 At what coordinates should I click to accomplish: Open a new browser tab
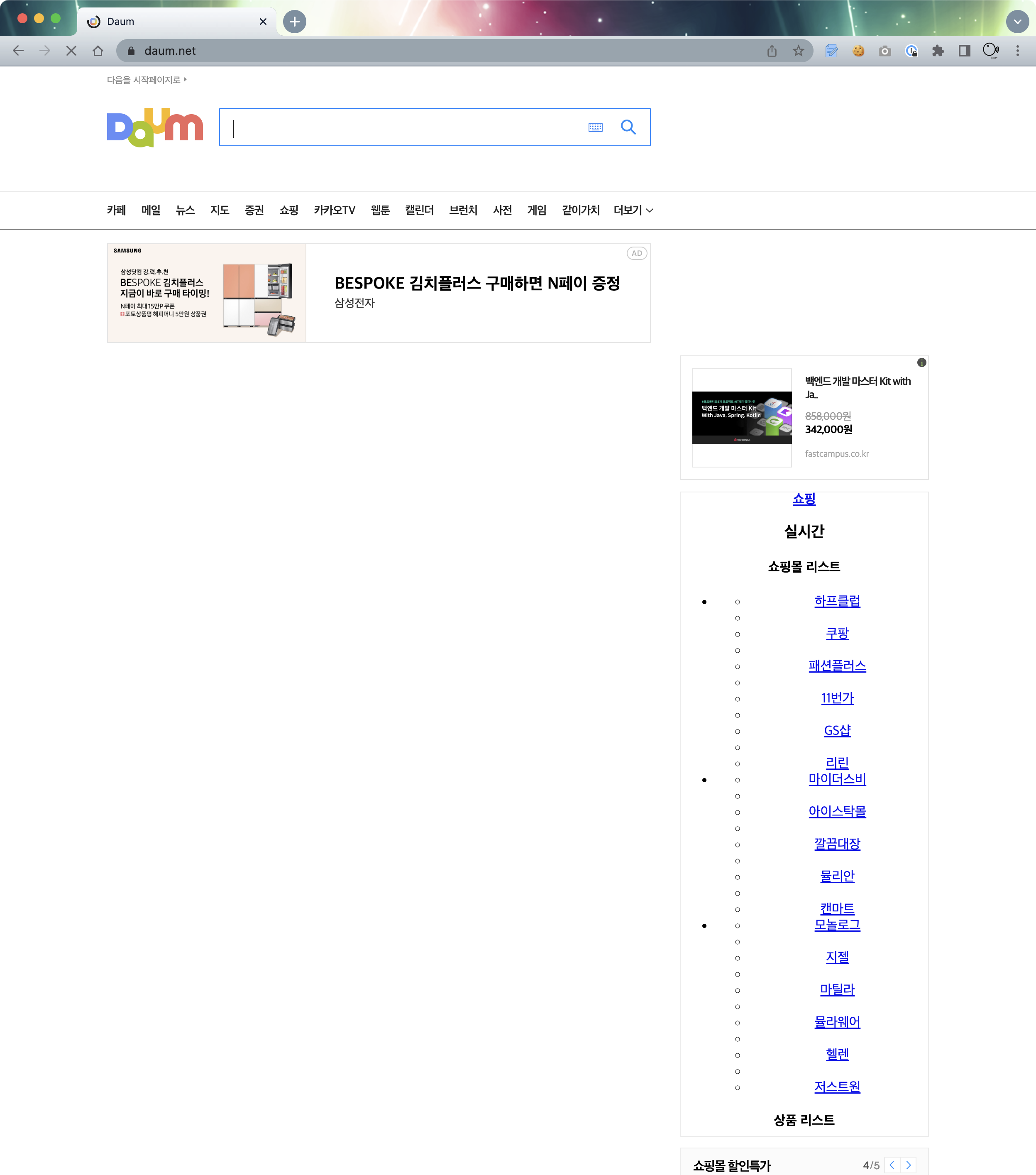click(294, 22)
